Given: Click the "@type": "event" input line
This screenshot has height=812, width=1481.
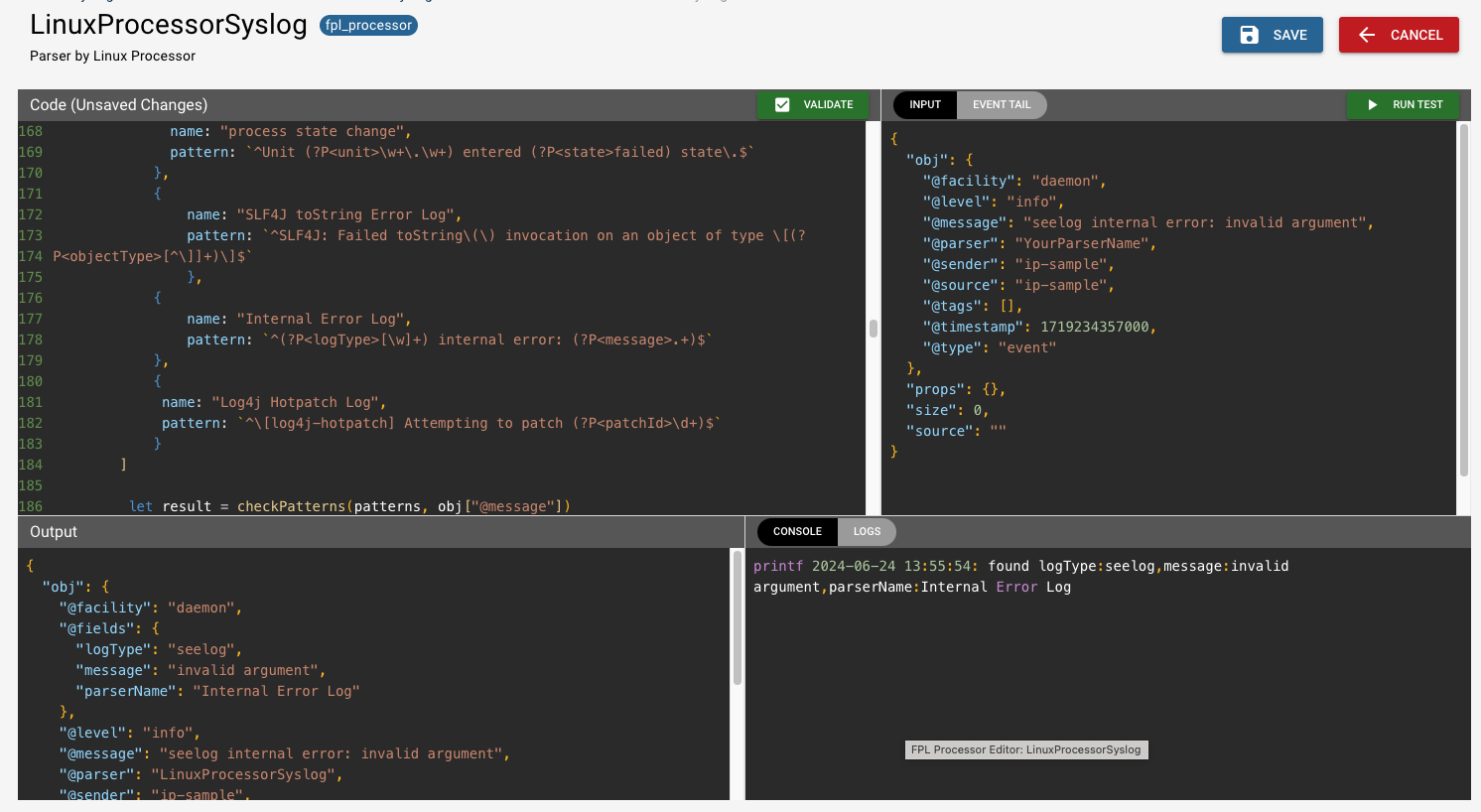Looking at the screenshot, I should click(x=990, y=347).
